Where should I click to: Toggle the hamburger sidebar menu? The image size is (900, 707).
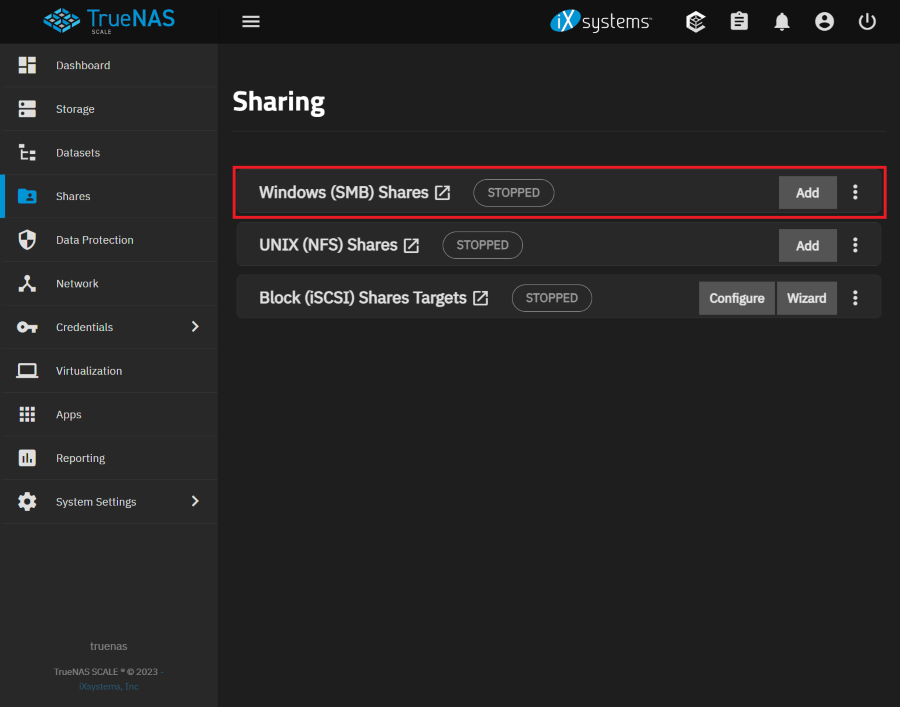[x=251, y=21]
